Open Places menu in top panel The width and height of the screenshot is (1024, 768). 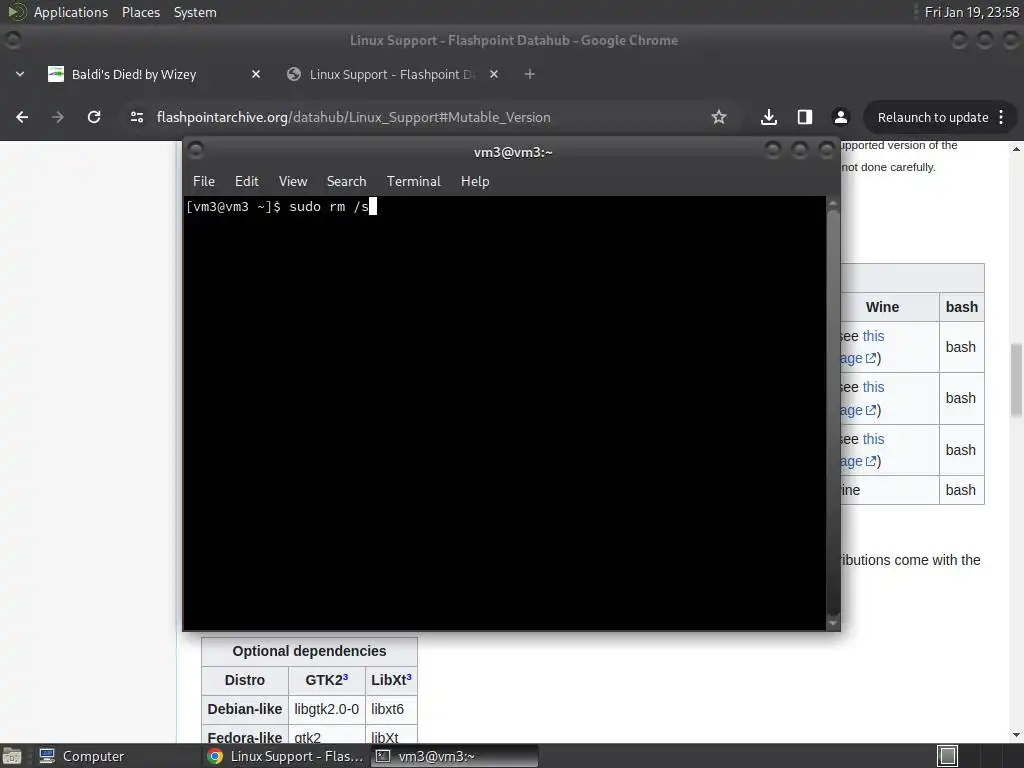[x=141, y=12]
